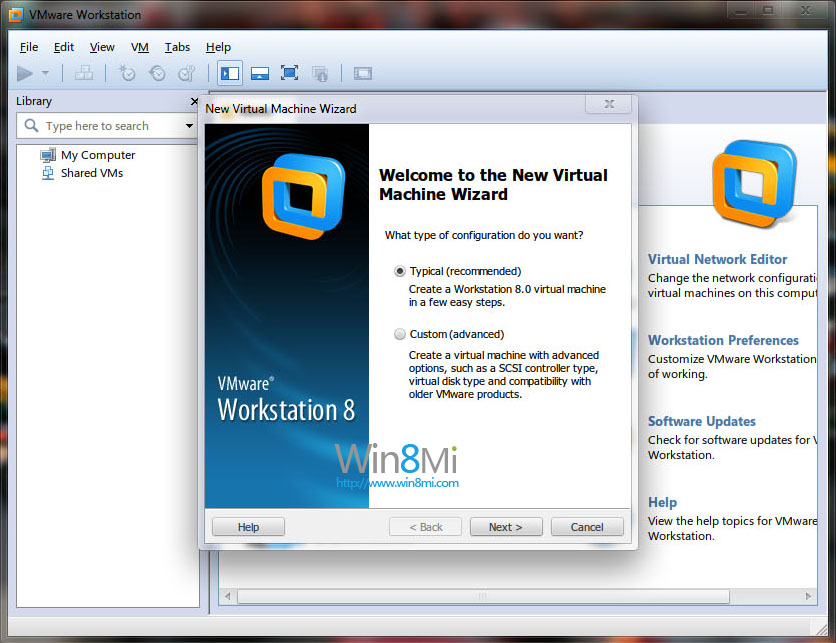Toggle the library sidebar view icon
The width and height of the screenshot is (836, 643).
(x=230, y=73)
